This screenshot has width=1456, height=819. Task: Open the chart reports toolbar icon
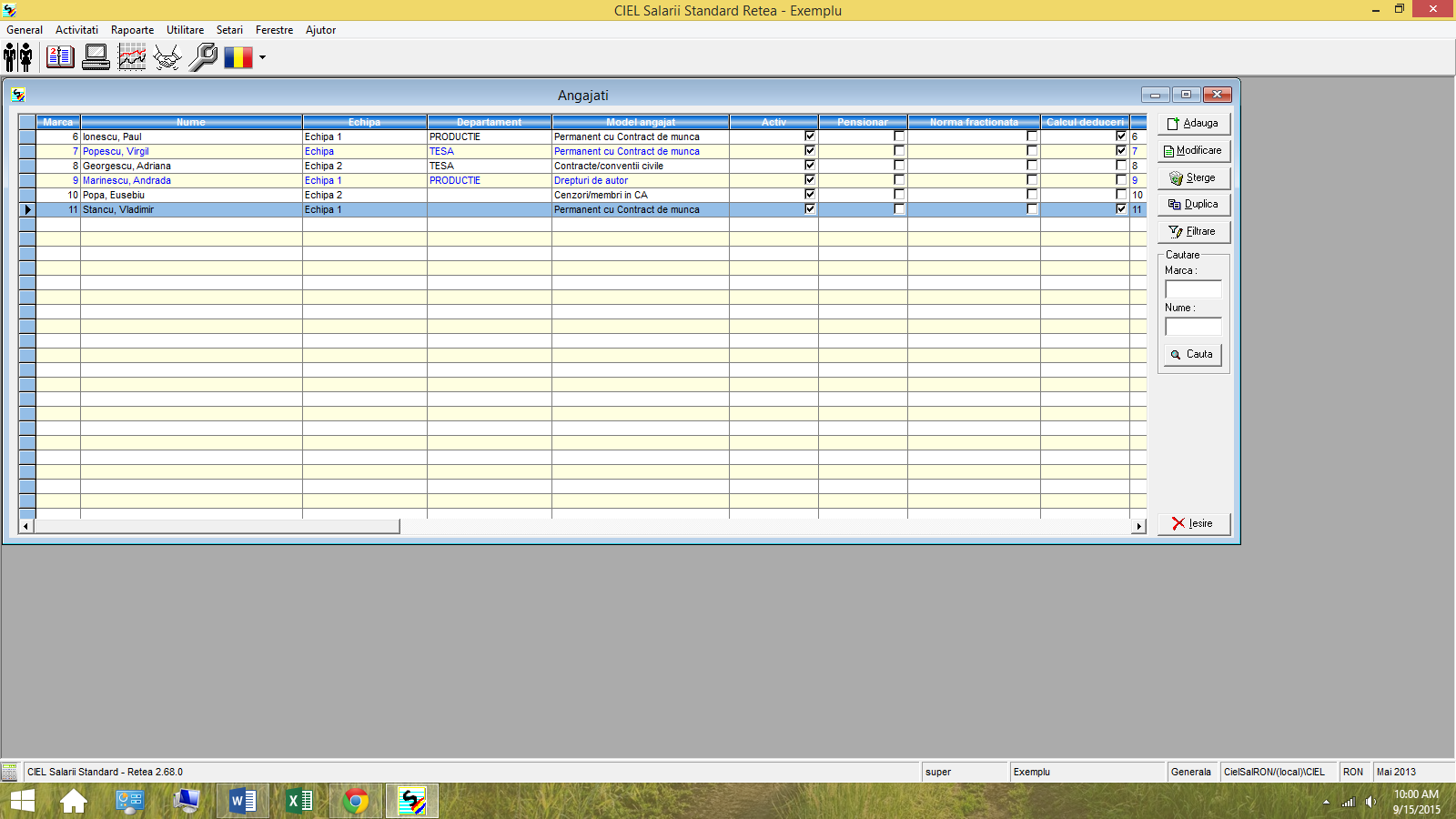click(132, 57)
